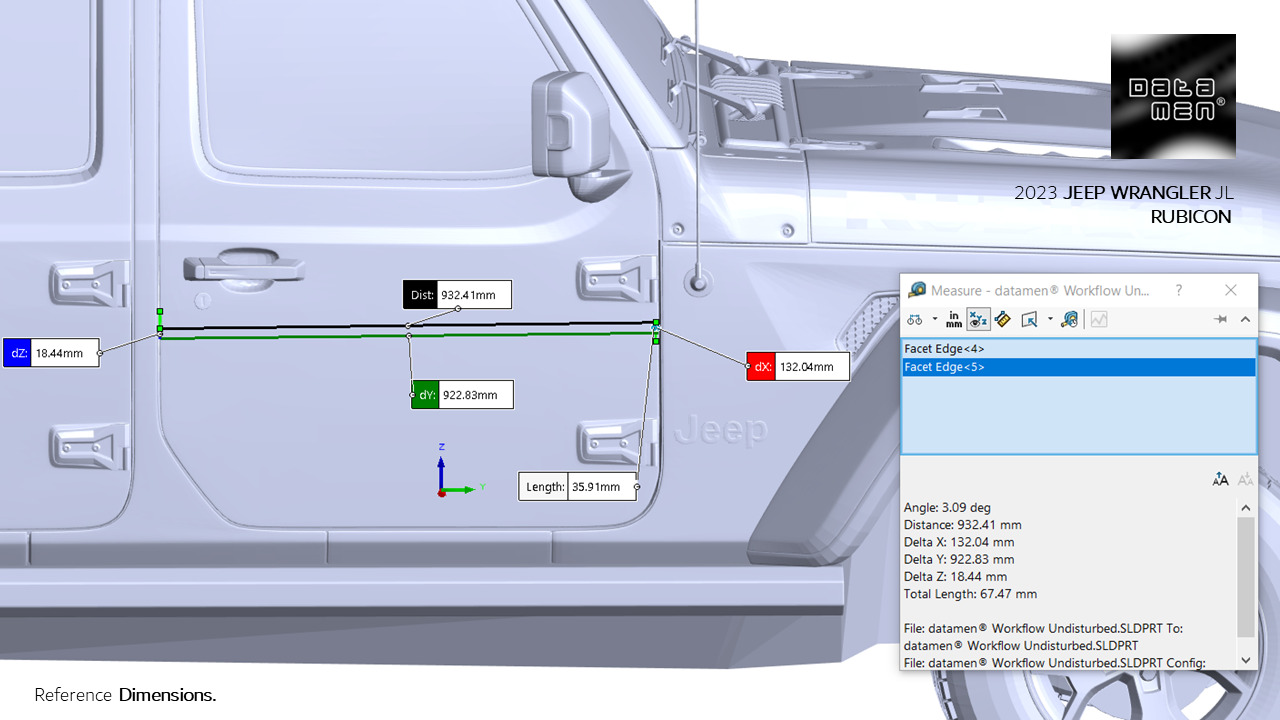Click the 'Delta Y: 922.83 mm' result line

[x=959, y=559]
